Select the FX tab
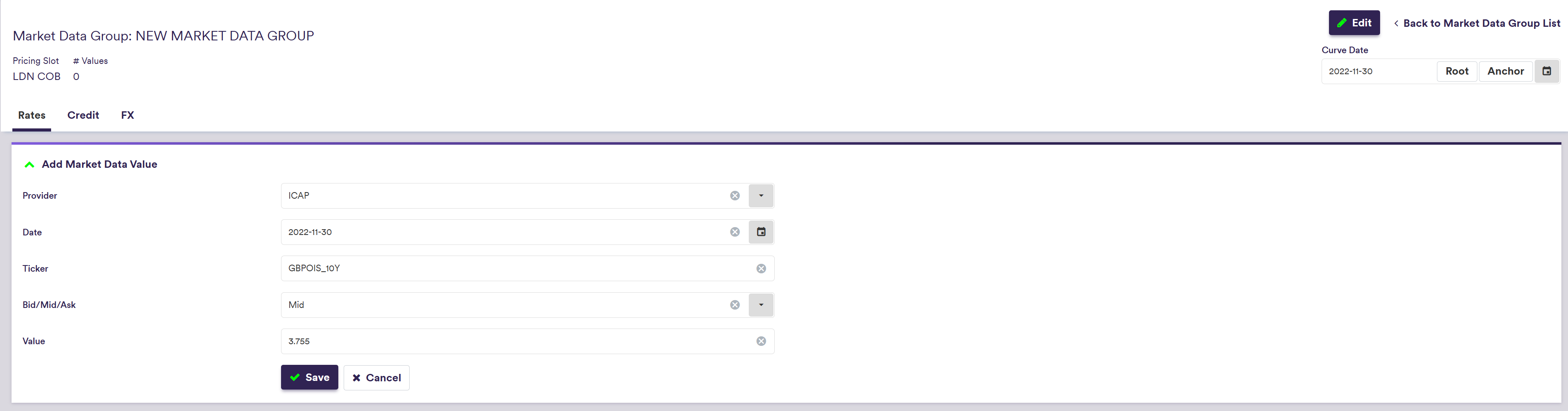Viewport: 1568px width, 411px height. (127, 115)
